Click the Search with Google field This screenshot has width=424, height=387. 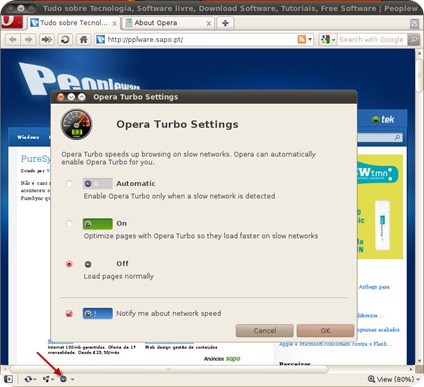(x=372, y=40)
